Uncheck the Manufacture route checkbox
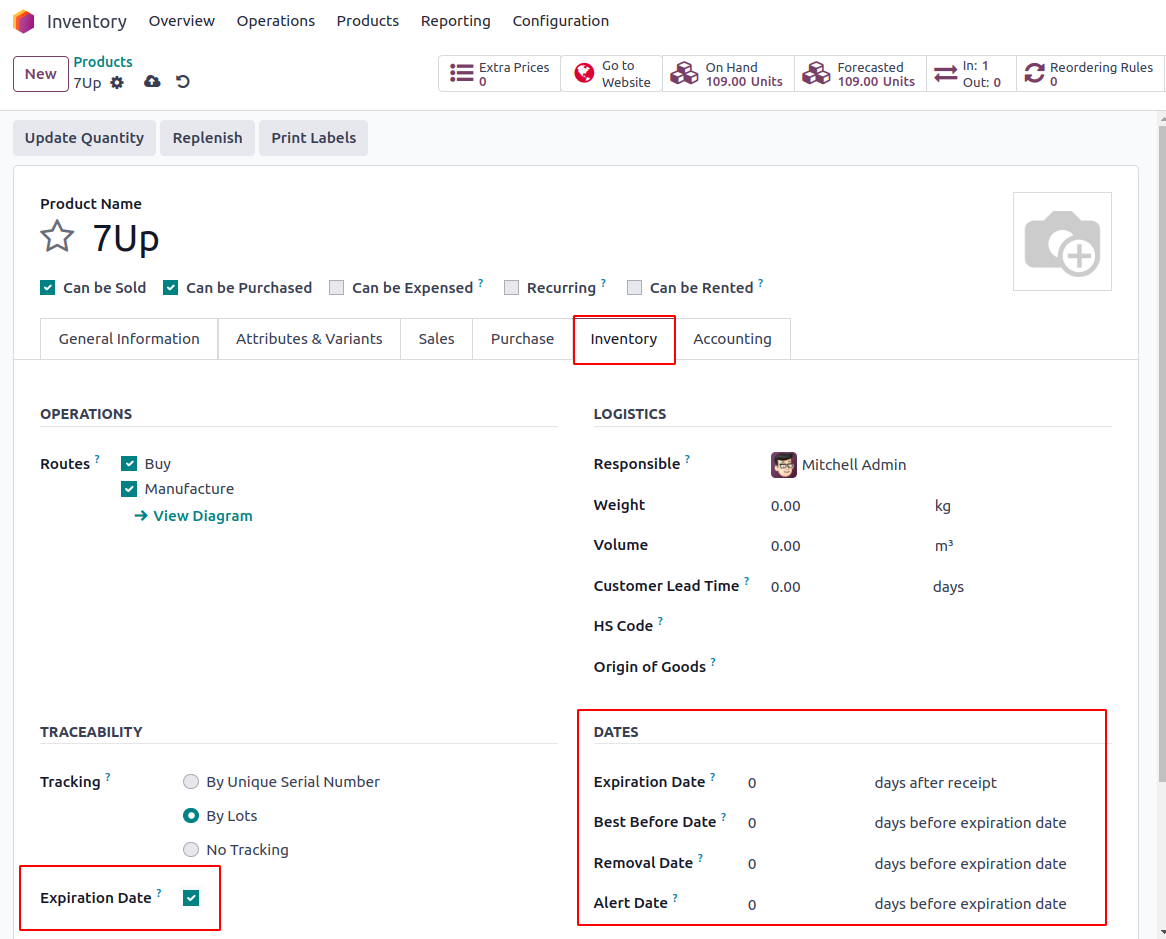 pos(129,489)
